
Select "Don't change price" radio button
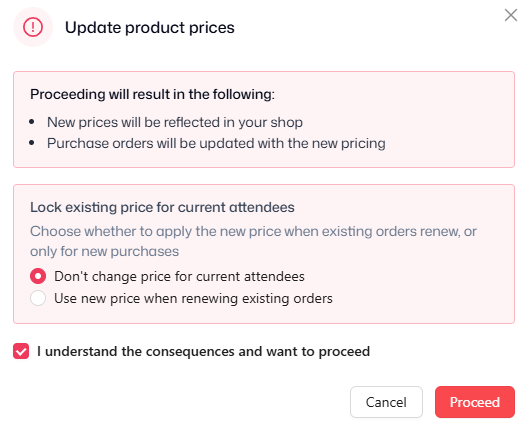pyautogui.click(x=38, y=276)
